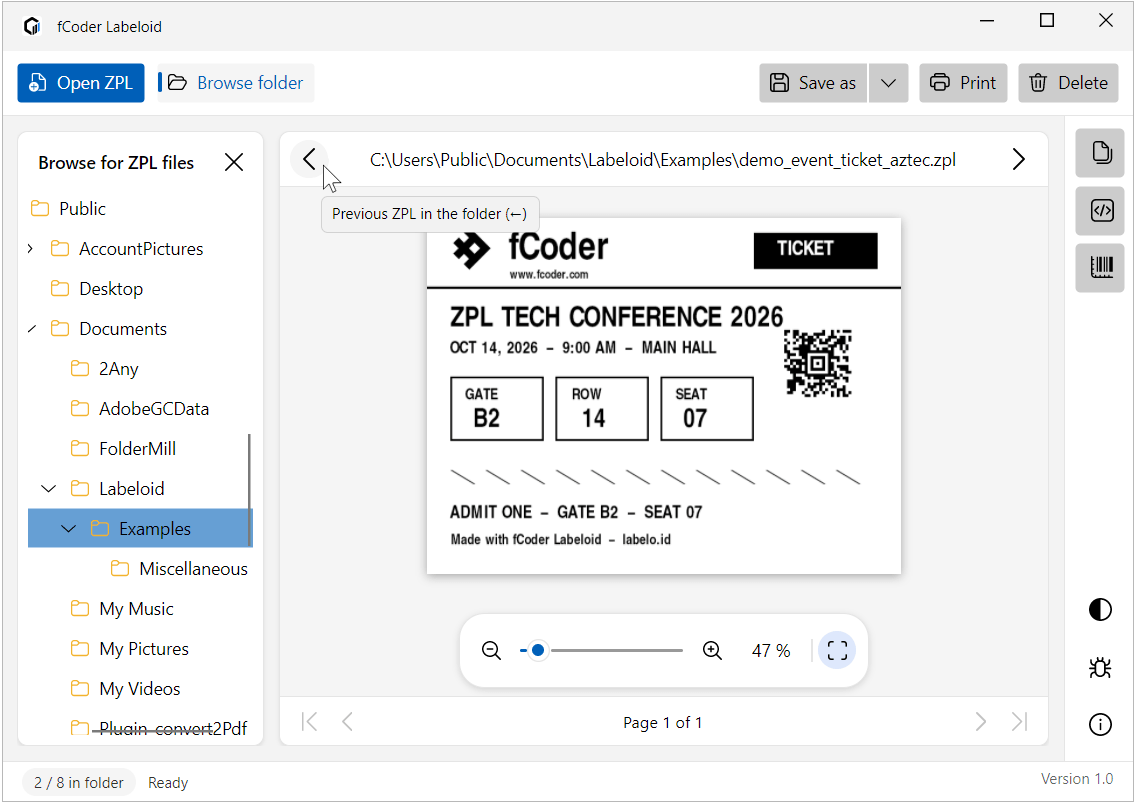Click the 2 / 8 in folder status
The image size is (1136, 803).
(x=78, y=783)
